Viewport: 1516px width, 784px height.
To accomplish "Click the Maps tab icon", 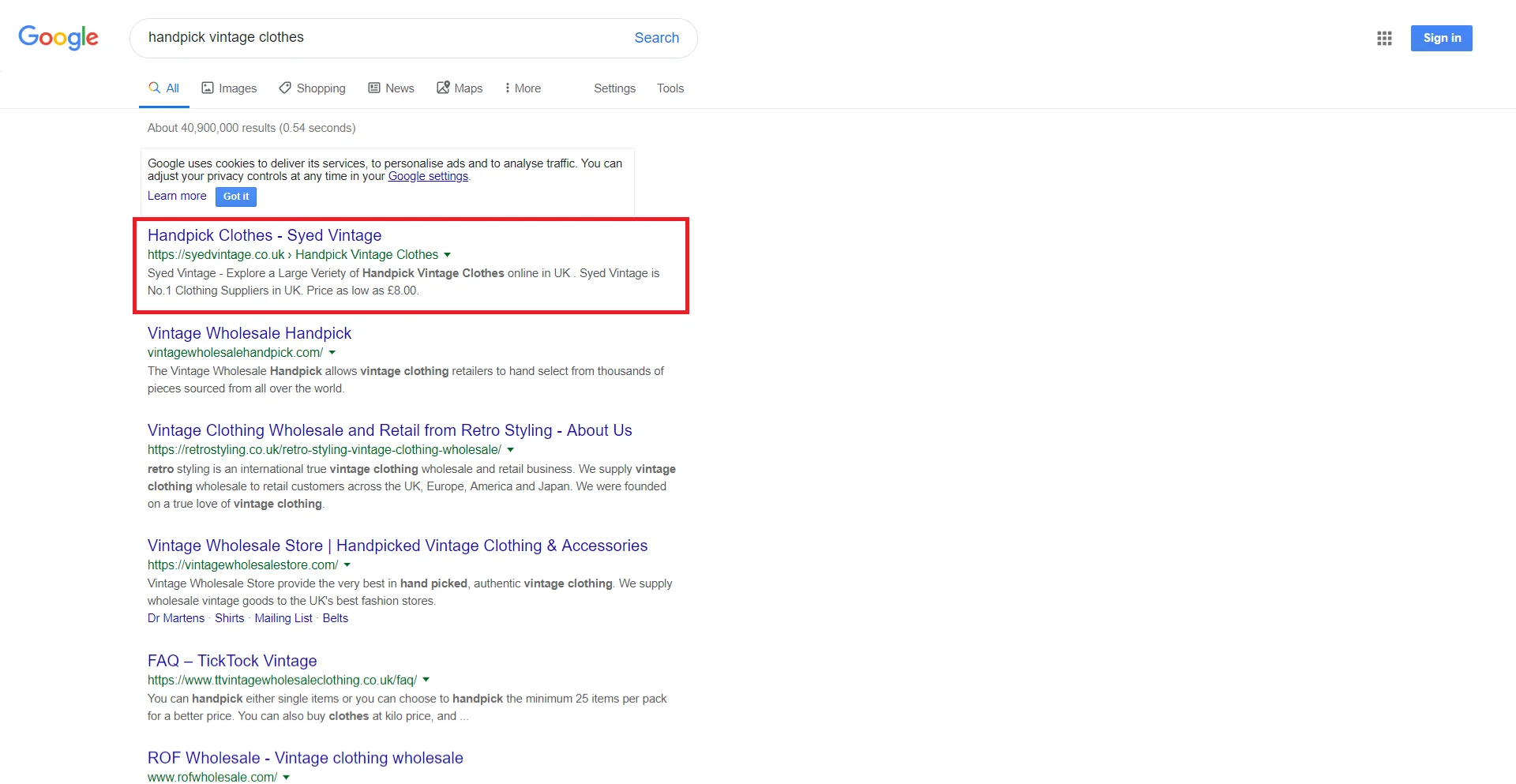I will [443, 87].
